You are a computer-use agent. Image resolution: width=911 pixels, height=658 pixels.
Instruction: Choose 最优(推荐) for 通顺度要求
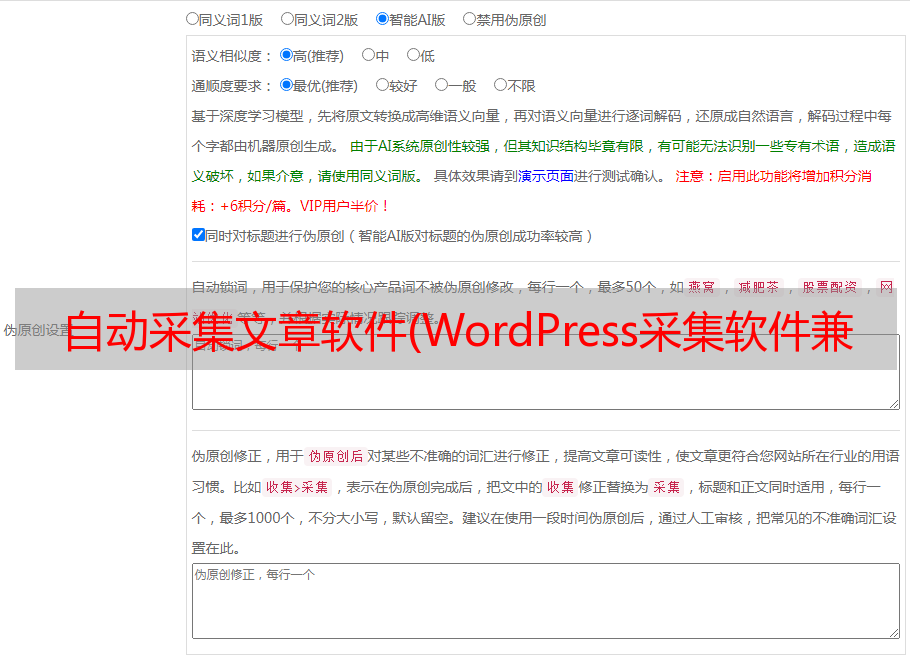(x=286, y=86)
